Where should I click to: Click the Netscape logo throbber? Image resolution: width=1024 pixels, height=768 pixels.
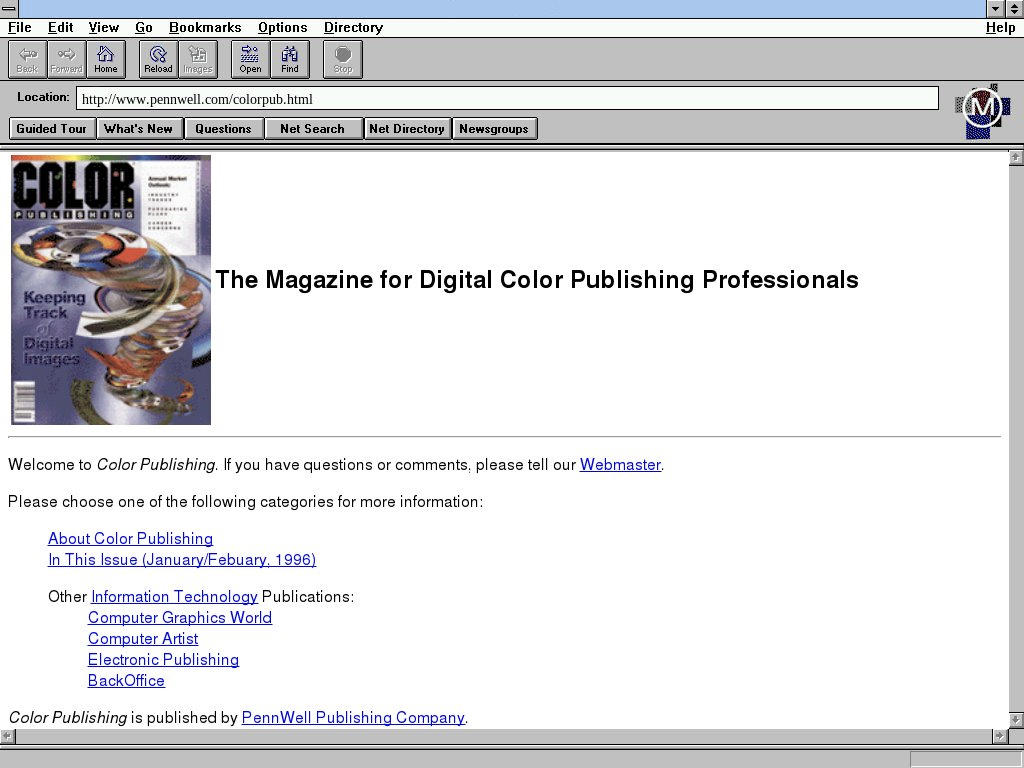click(x=981, y=111)
